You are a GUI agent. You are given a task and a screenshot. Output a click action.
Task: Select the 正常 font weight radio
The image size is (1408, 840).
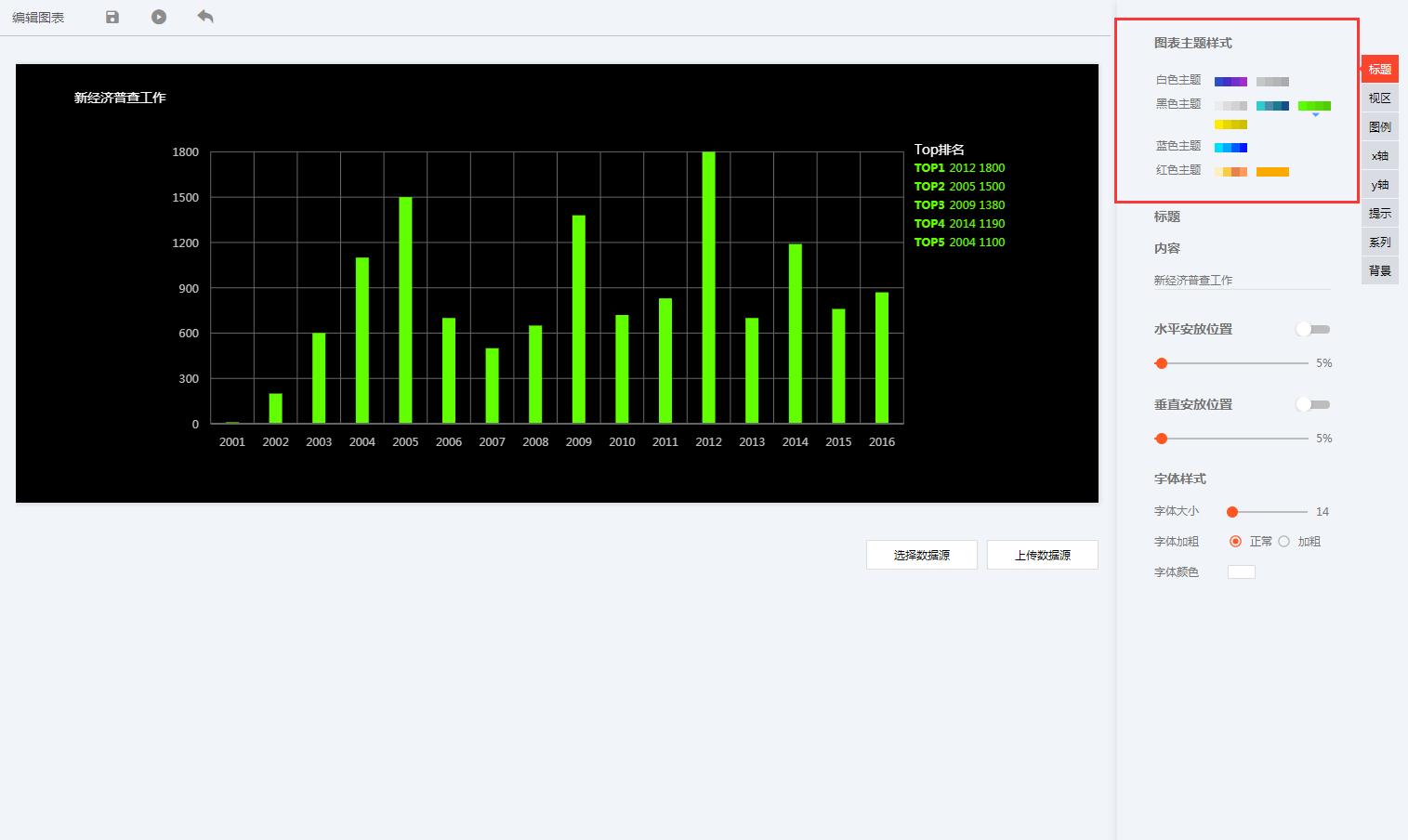coord(1235,542)
